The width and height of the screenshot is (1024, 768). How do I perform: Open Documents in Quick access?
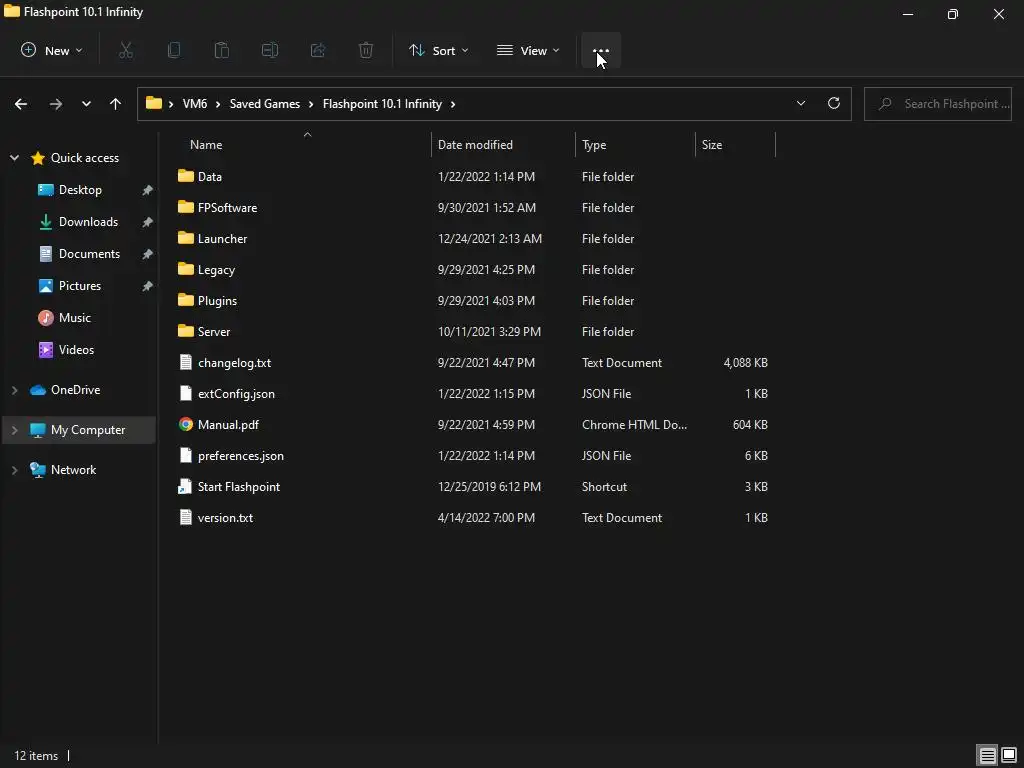[x=89, y=254]
